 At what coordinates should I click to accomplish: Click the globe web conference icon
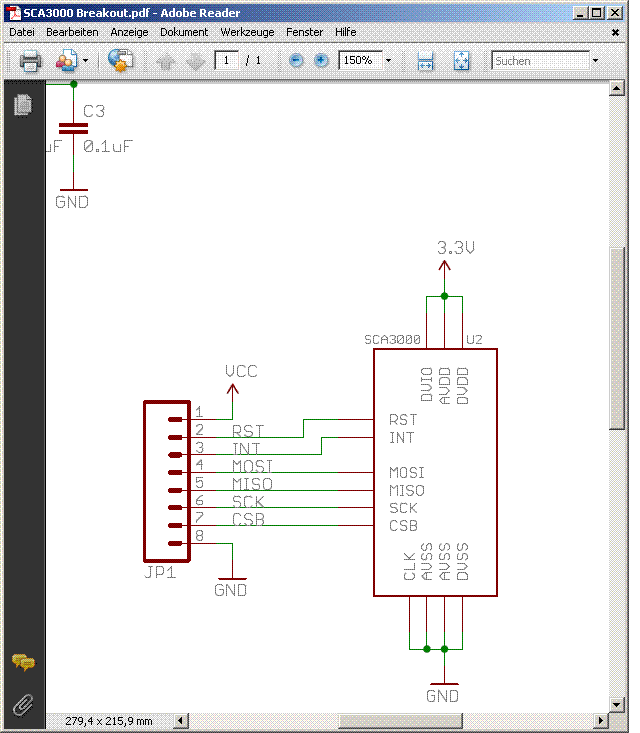(121, 60)
